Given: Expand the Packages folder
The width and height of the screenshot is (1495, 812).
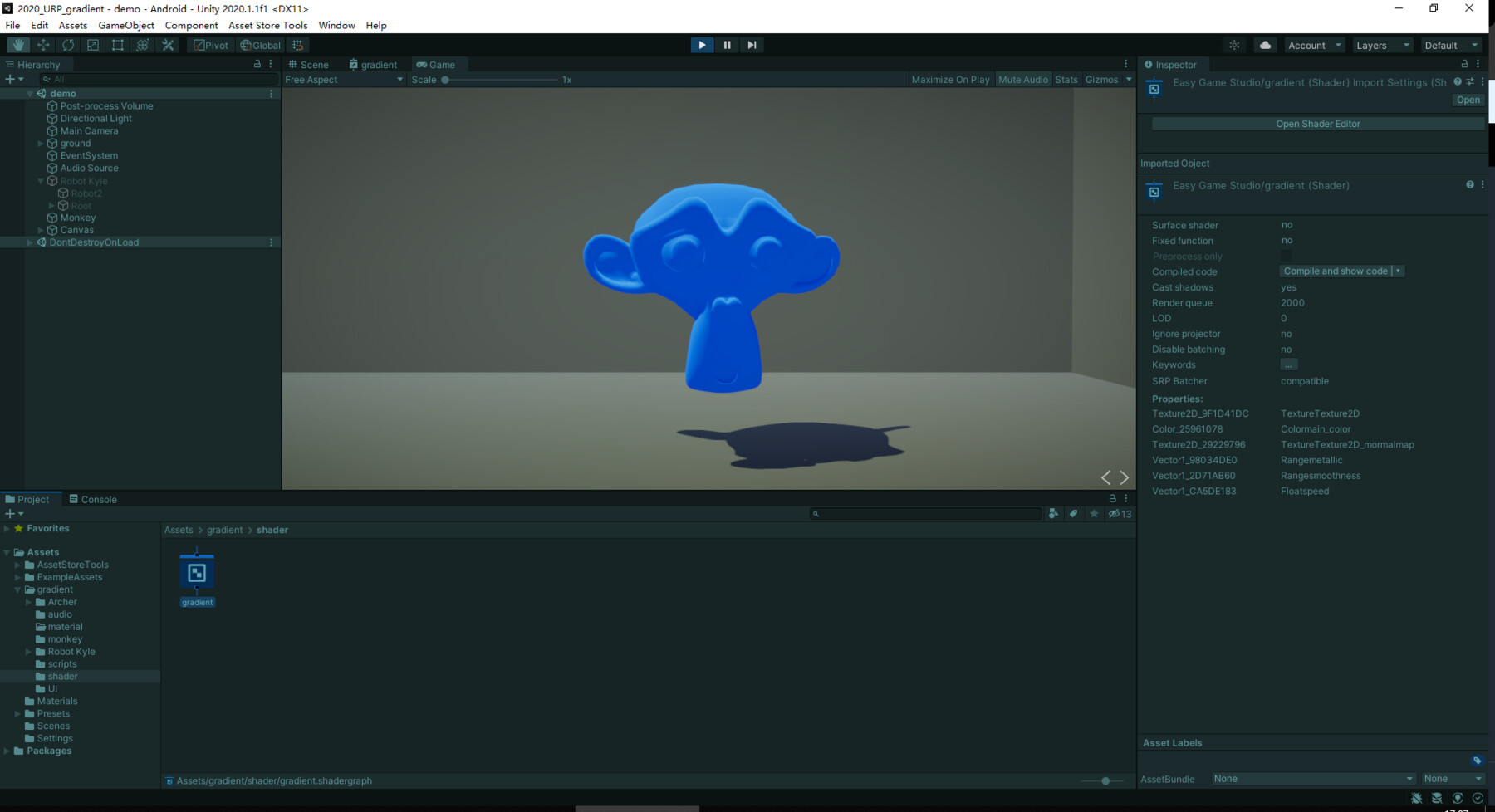Looking at the screenshot, I should coord(7,751).
